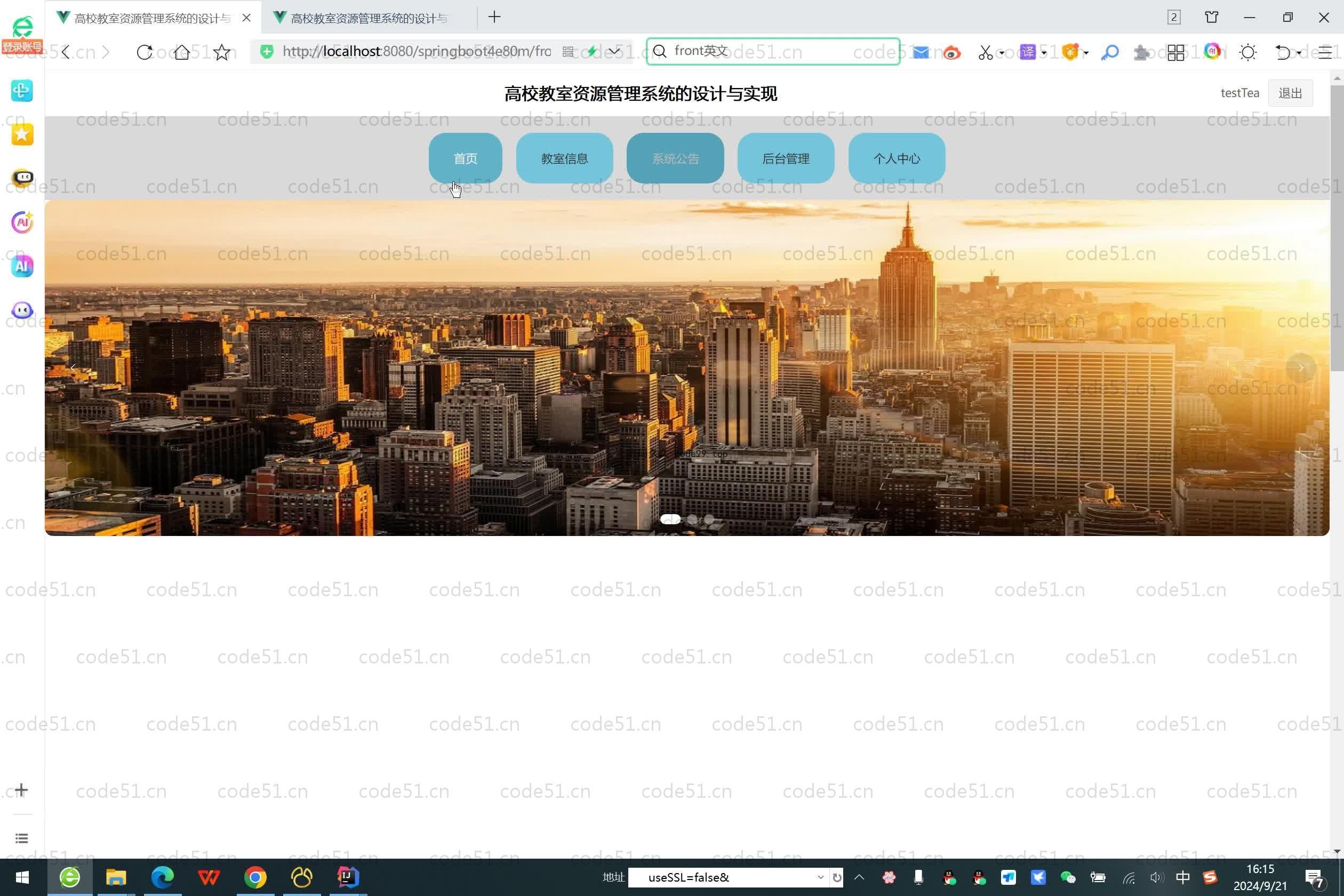Open the pink AI sidebar icon
The width and height of the screenshot is (1344, 896).
click(x=22, y=222)
